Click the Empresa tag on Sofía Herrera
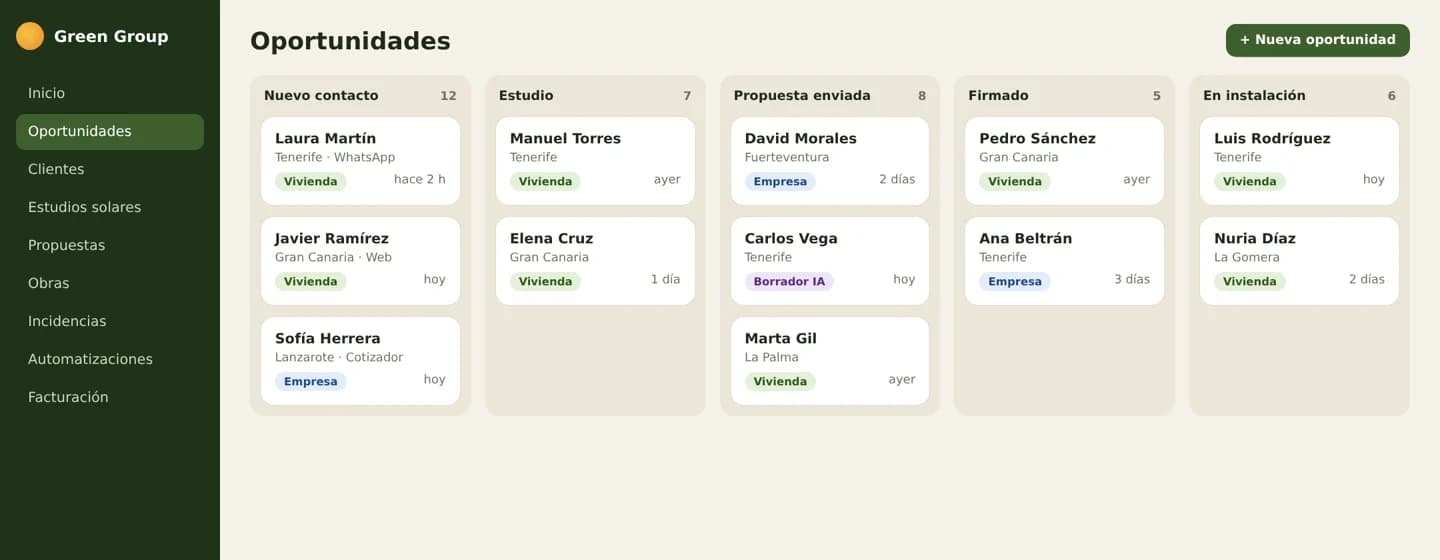1440x560 pixels. 310,381
